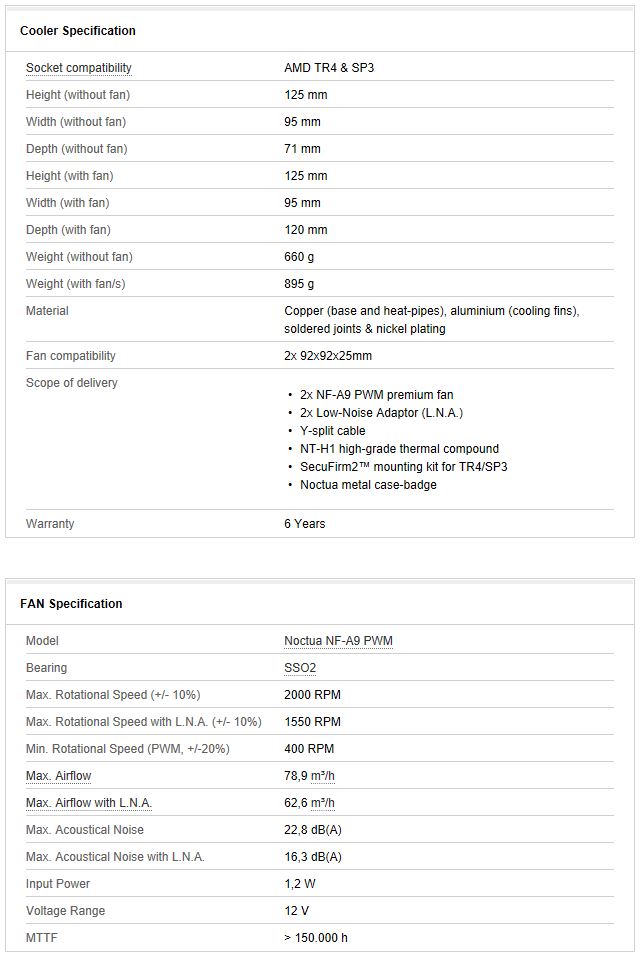Click Max. Airflow with L.N.A. link
Screen dimensions: 640x957
click(x=89, y=803)
